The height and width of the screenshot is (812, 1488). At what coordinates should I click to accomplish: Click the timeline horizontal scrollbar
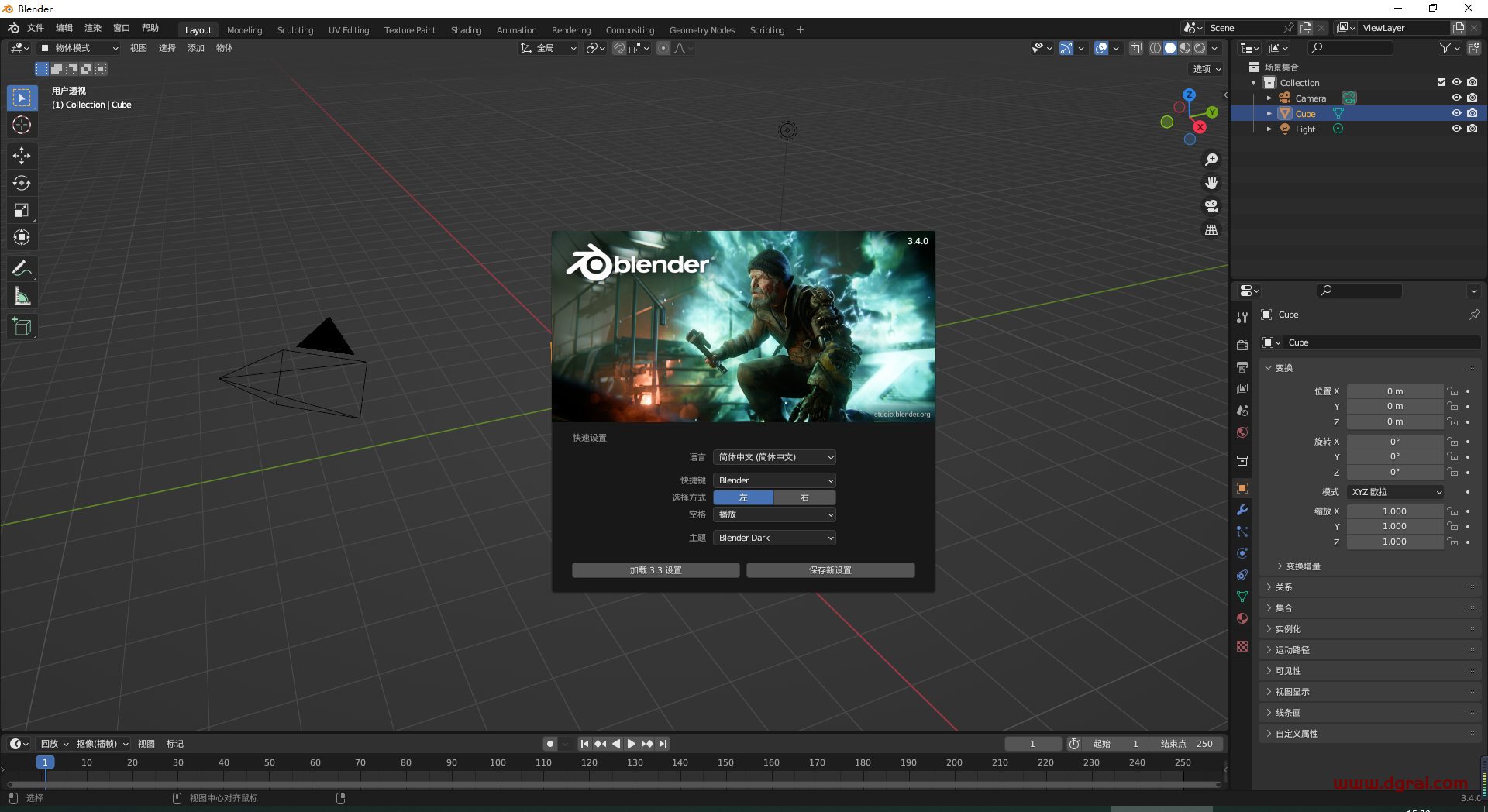(612, 784)
